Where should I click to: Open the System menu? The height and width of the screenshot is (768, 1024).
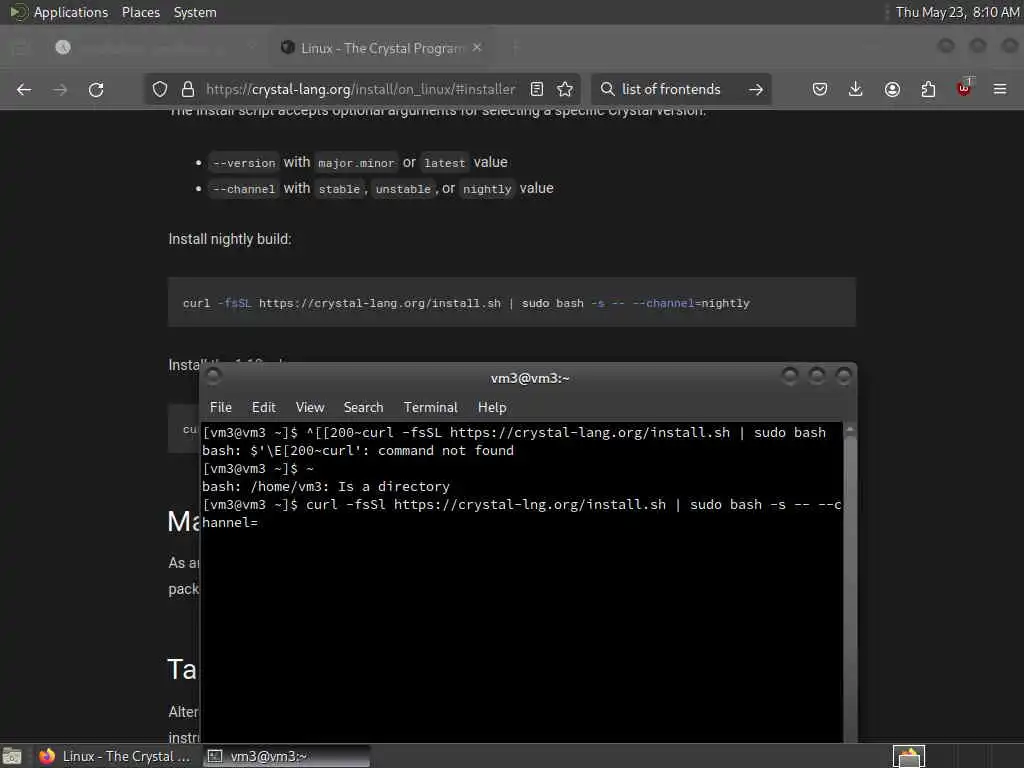click(195, 12)
